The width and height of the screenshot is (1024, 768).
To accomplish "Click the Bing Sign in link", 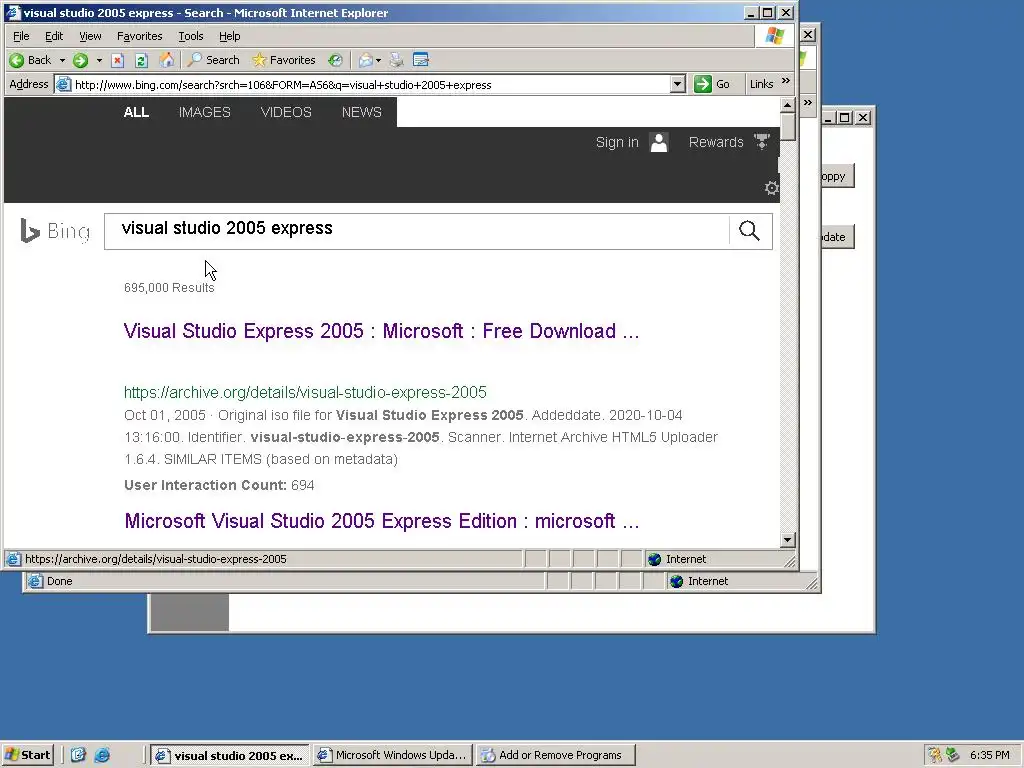I will 617,142.
